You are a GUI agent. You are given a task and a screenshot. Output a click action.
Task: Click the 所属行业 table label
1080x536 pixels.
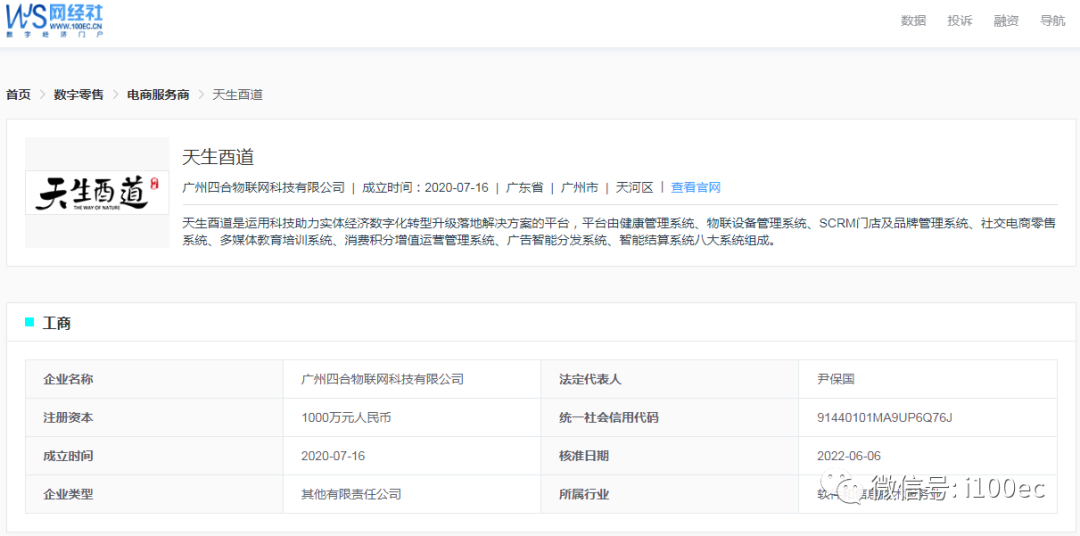point(584,495)
